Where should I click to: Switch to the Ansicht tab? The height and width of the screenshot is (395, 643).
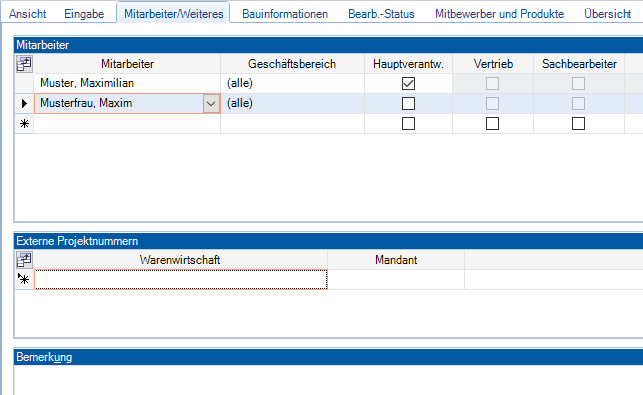(x=27, y=14)
